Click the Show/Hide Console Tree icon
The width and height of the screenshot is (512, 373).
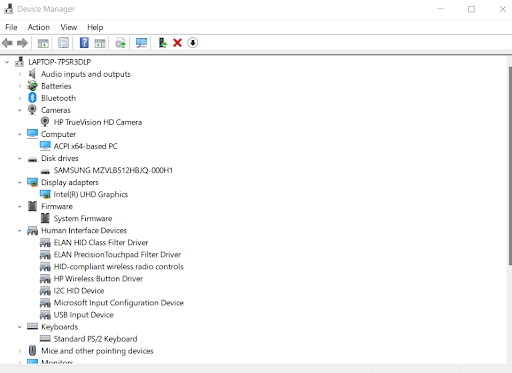(43, 43)
